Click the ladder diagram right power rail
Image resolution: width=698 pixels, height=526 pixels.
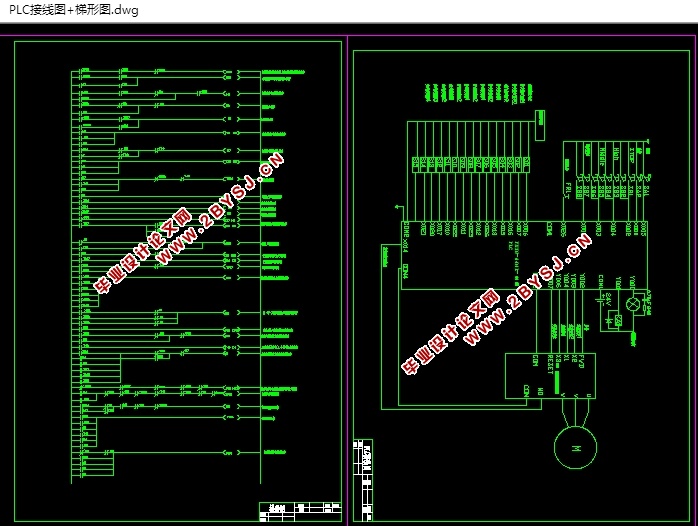pos(260,276)
